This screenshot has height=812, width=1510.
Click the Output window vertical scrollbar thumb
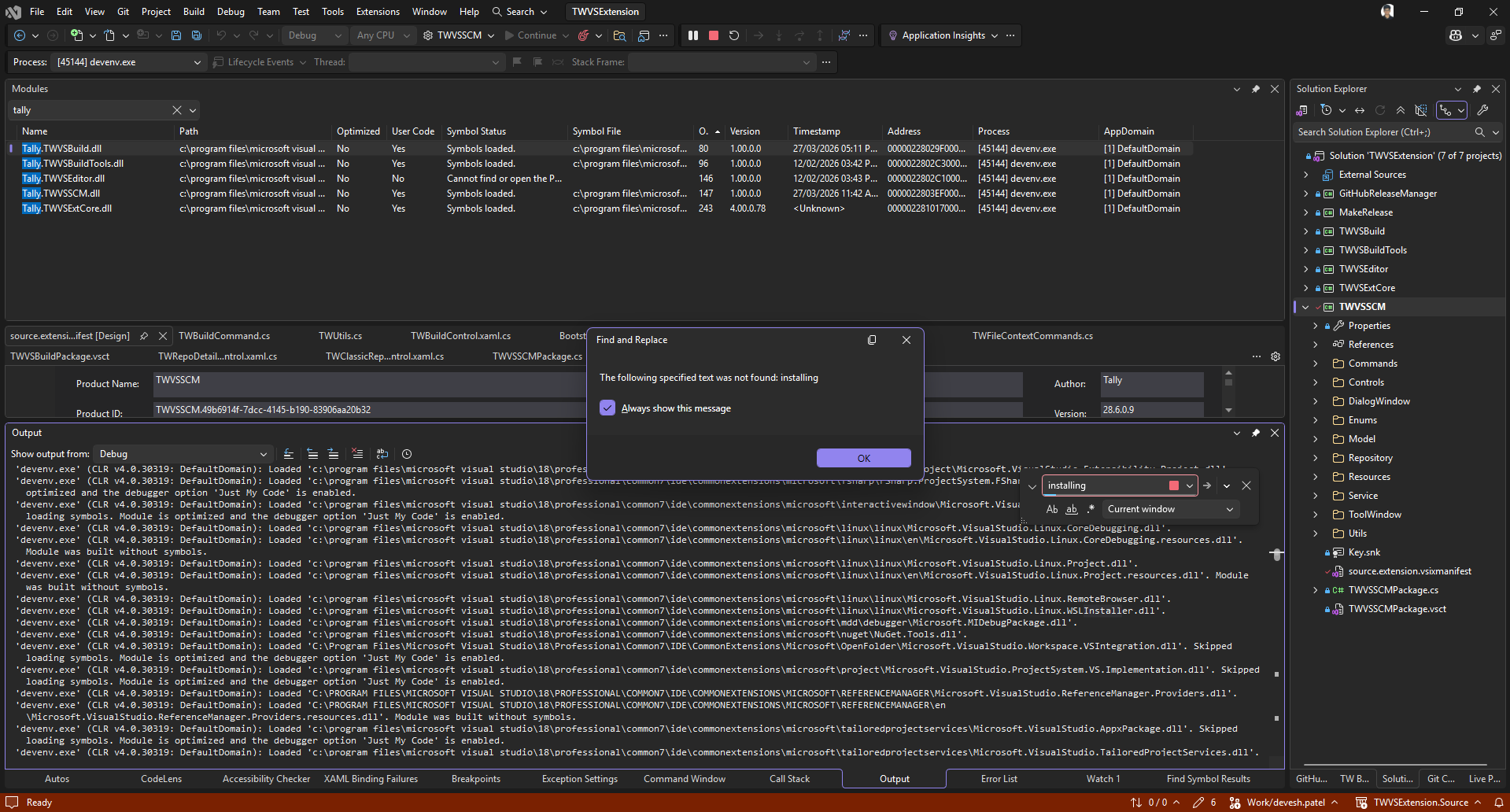coord(1276,555)
